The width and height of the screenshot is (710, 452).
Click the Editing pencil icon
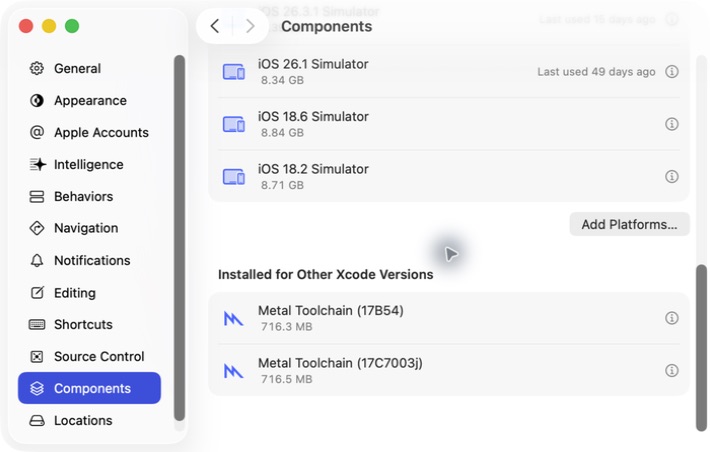click(x=37, y=293)
